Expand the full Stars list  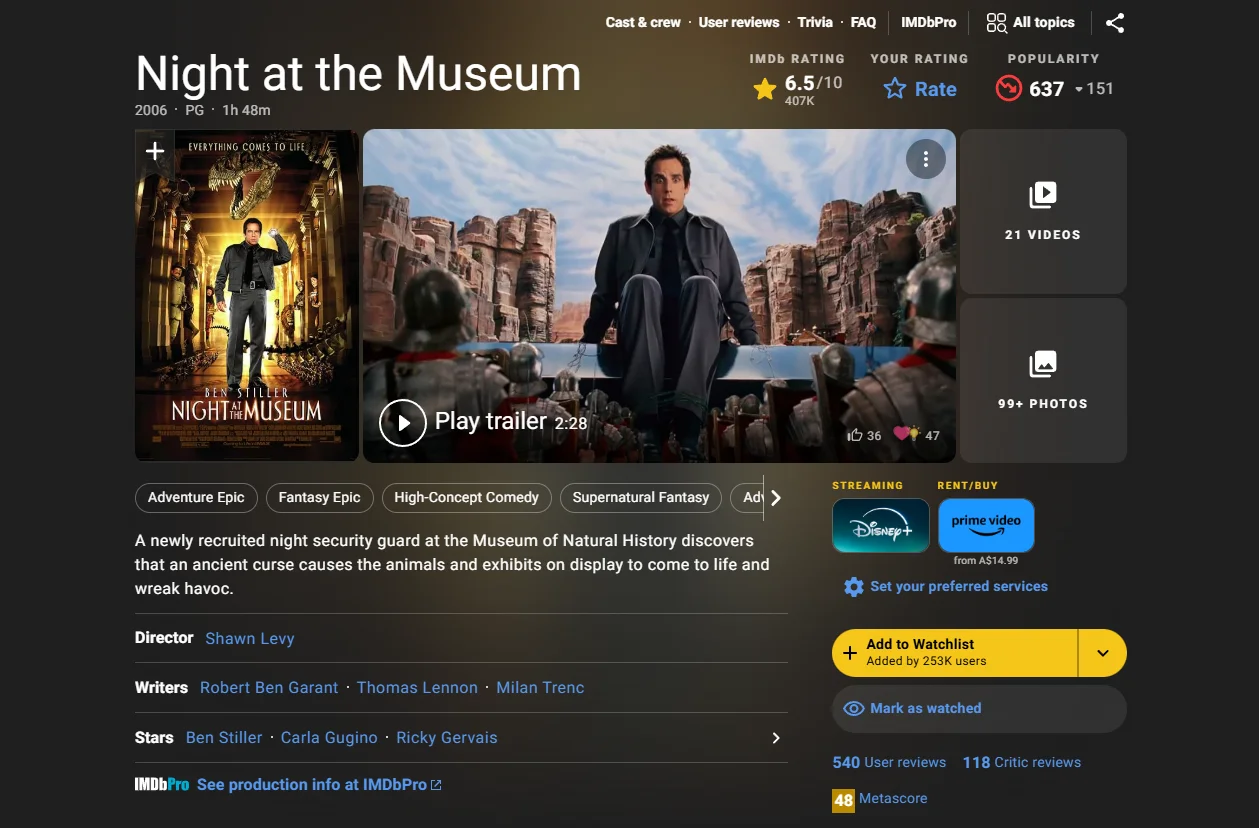click(x=775, y=737)
